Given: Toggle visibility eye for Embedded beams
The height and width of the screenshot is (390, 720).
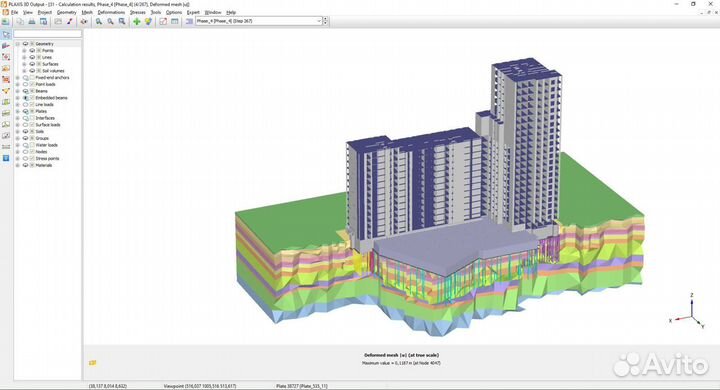Looking at the screenshot, I should click(x=26, y=98).
